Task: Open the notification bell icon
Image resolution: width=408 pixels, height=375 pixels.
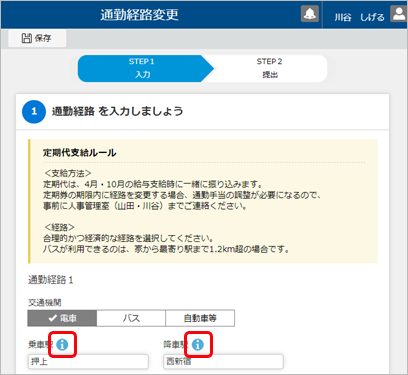Action: (x=310, y=14)
